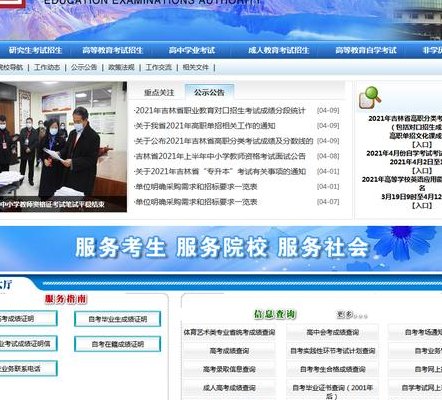442x400 pixels.
Task: Click the 入口 link under 3月19日9时至4月12
Action: 422,205
